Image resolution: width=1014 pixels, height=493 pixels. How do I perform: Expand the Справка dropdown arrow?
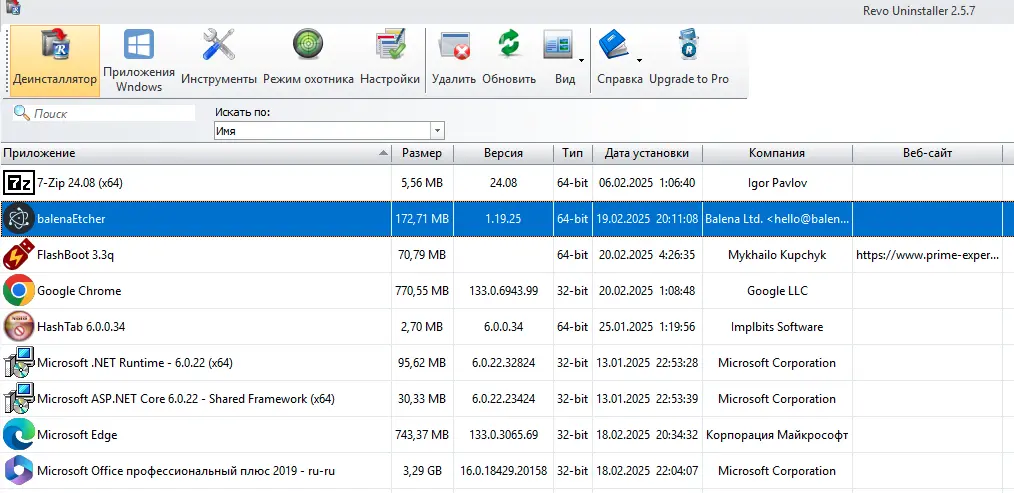[640, 61]
